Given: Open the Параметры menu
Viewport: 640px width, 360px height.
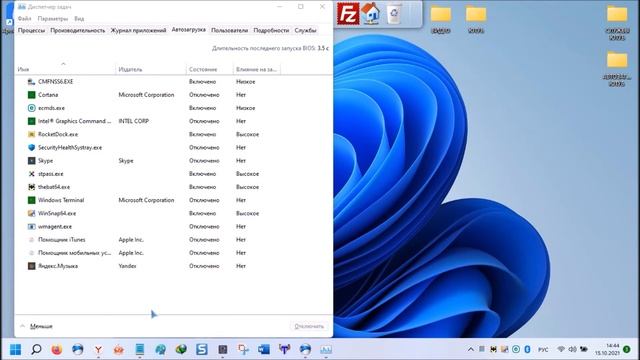Looking at the screenshot, I should tap(53, 19).
